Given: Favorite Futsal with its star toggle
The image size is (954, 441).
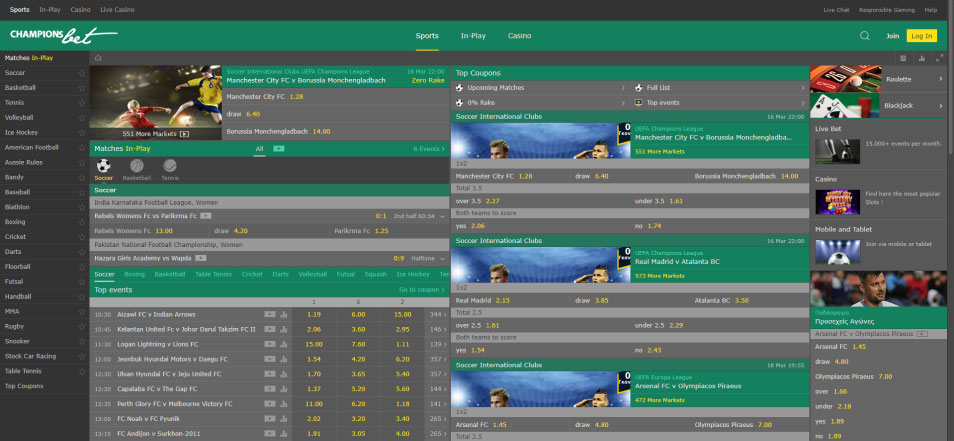Looking at the screenshot, I should (x=82, y=282).
